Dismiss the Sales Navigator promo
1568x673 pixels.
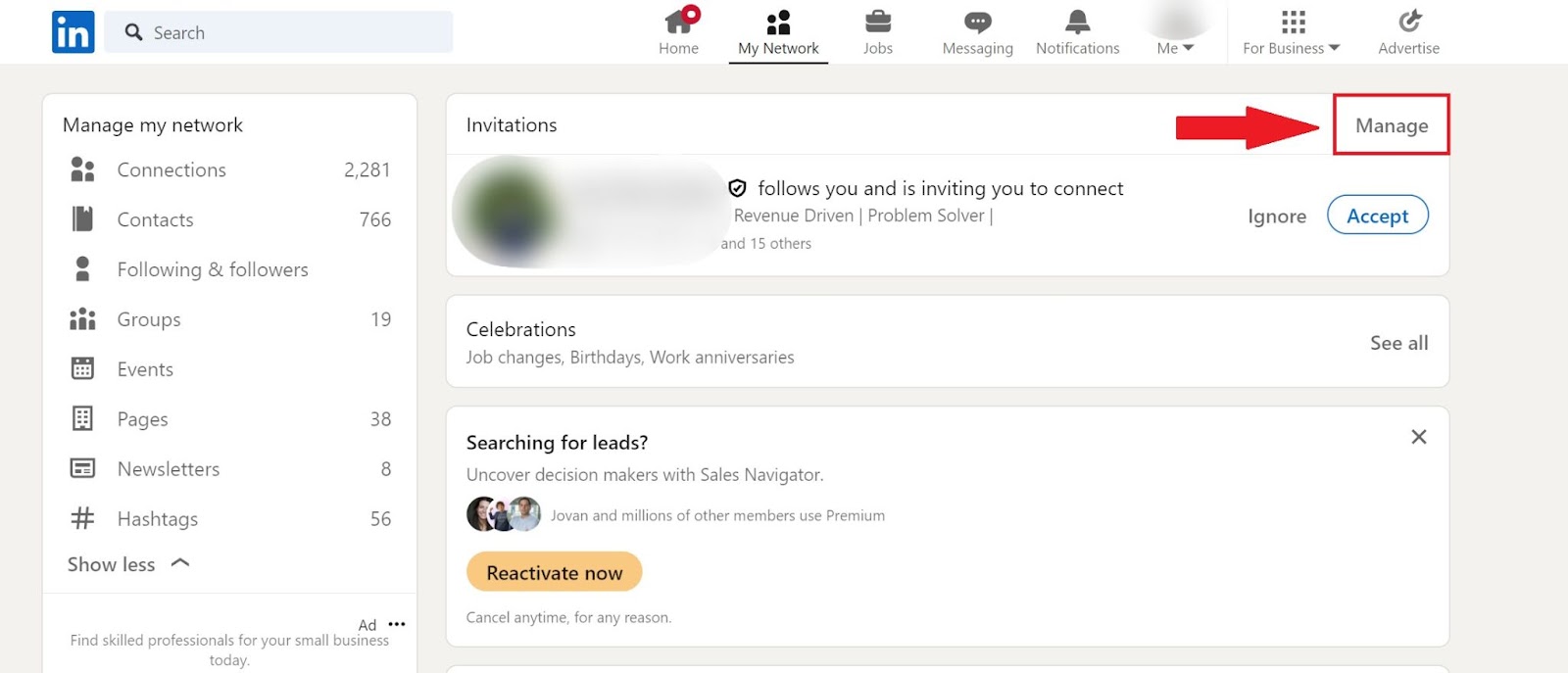coord(1418,437)
